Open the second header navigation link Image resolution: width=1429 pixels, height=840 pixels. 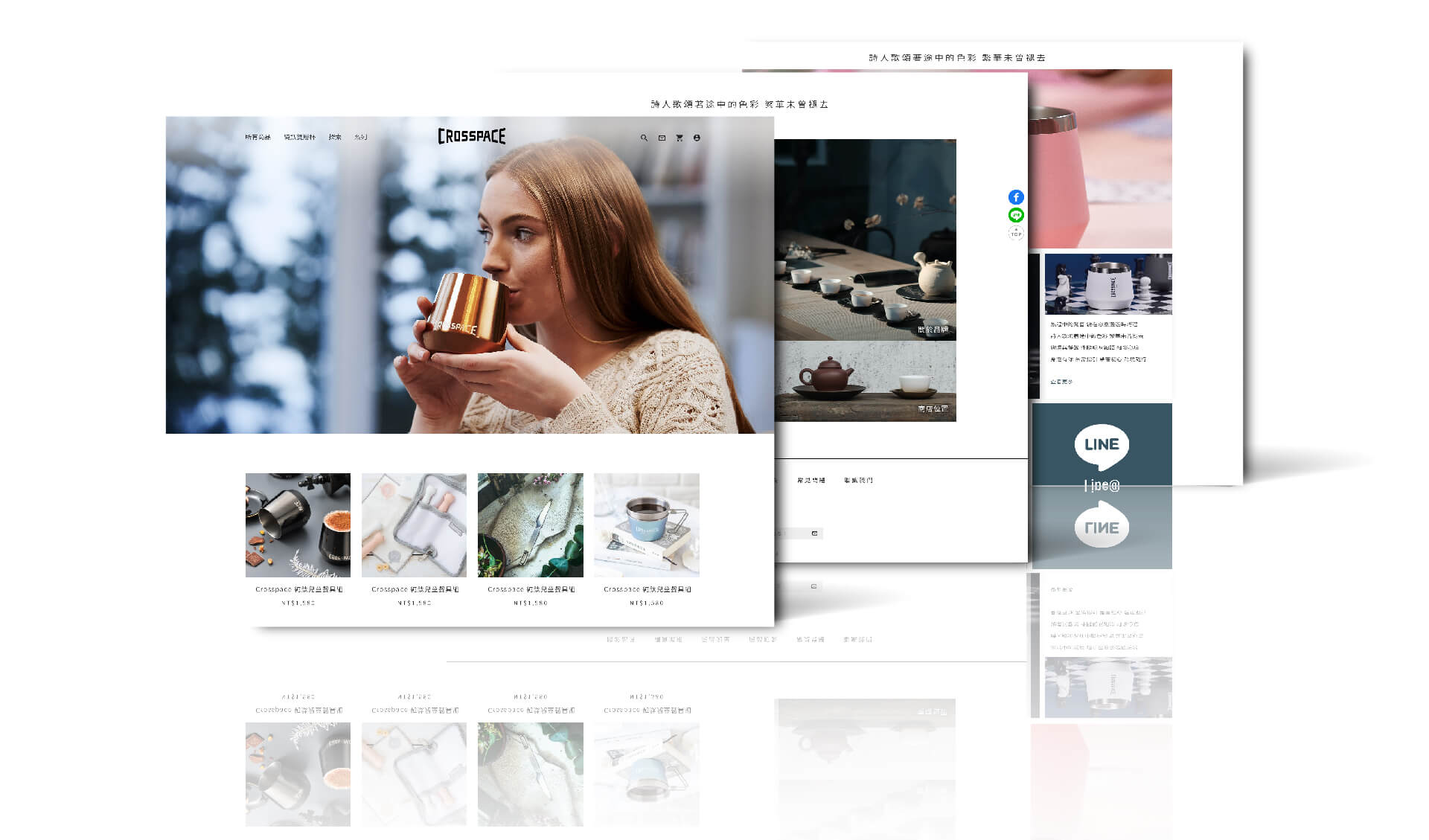299,138
